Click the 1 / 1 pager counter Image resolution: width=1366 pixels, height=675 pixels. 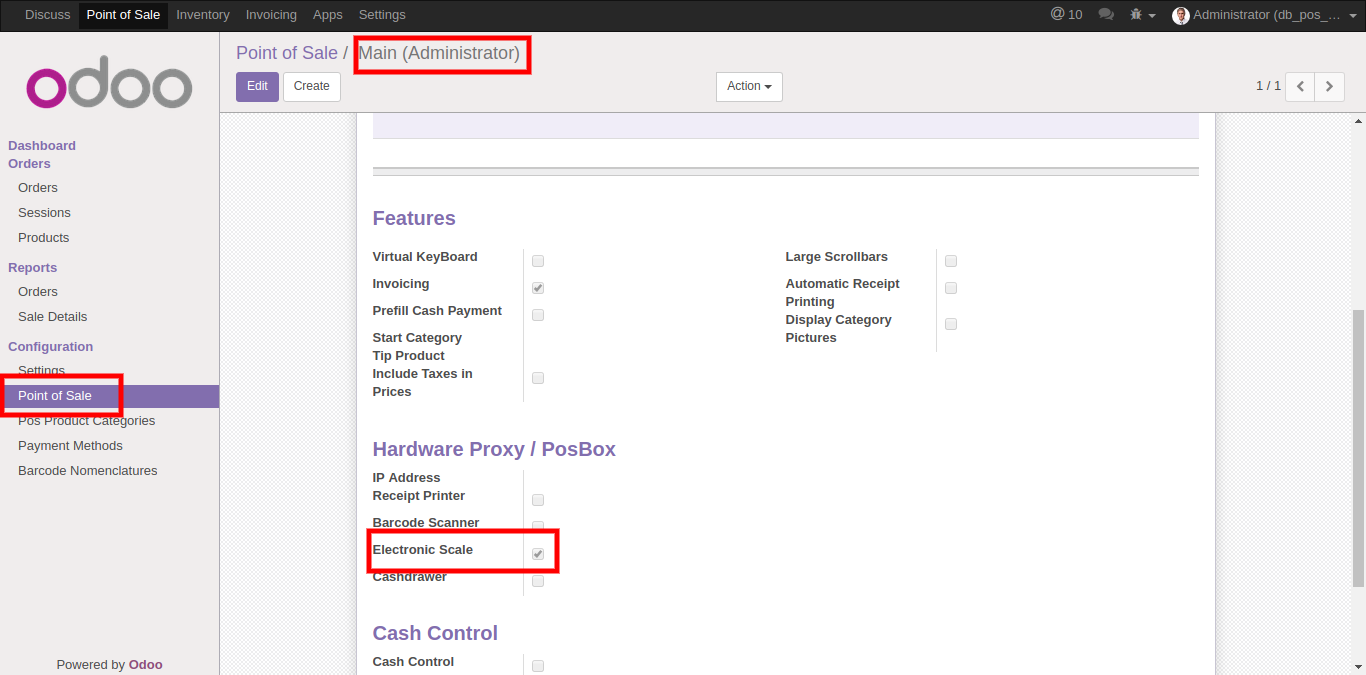[x=1268, y=86]
